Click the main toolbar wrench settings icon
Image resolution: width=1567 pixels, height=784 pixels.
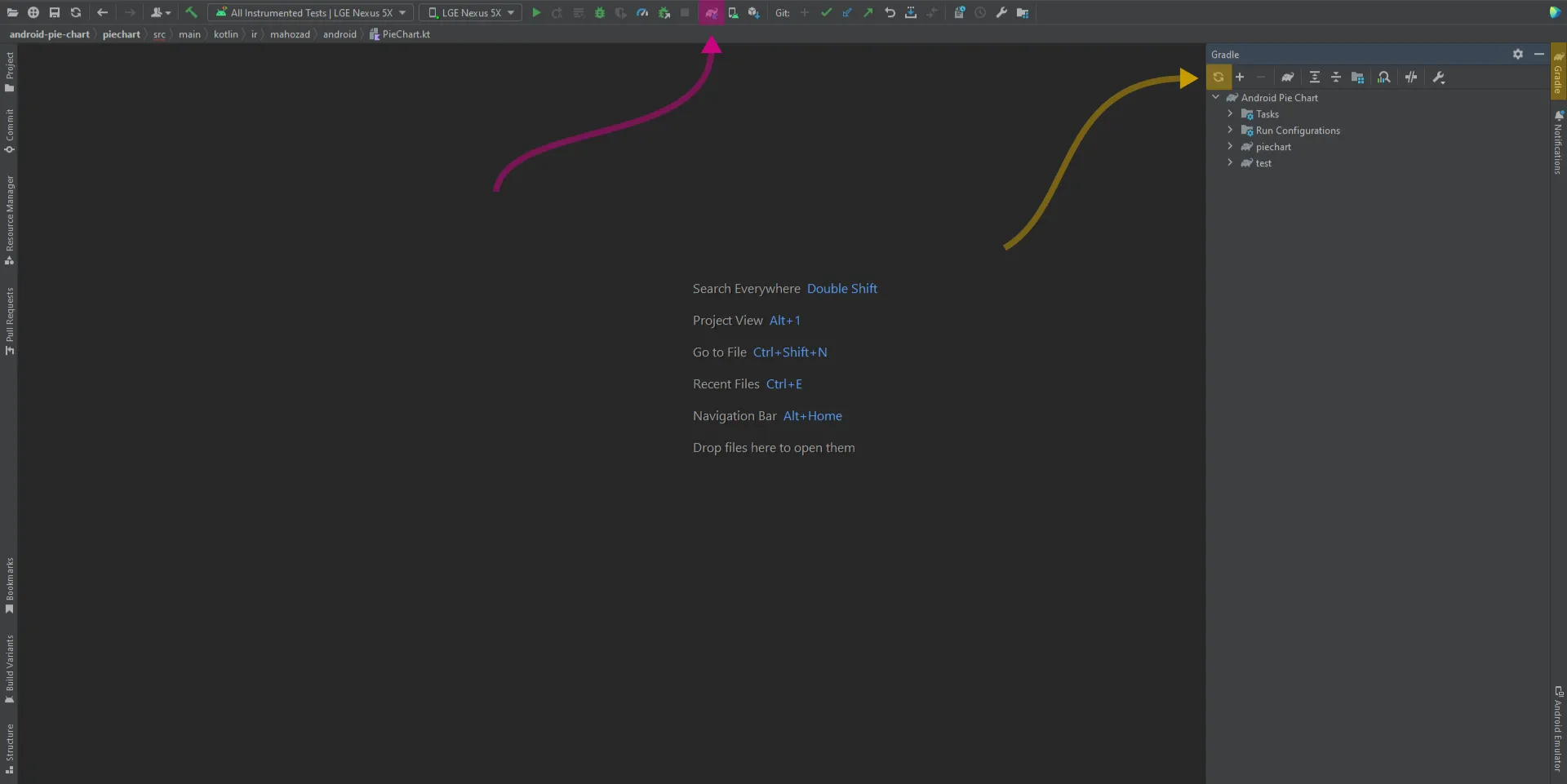tap(1001, 12)
